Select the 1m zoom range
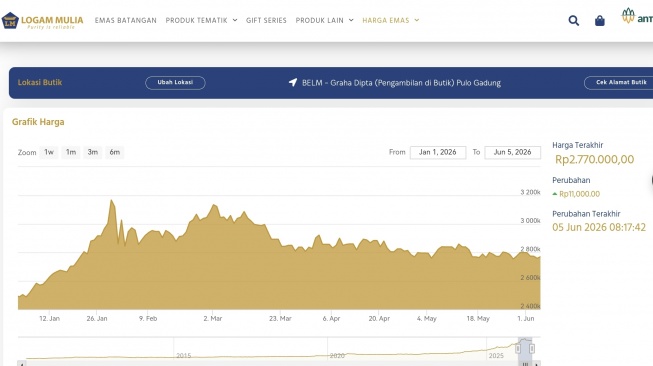This screenshot has height=366, width=653. [71, 152]
